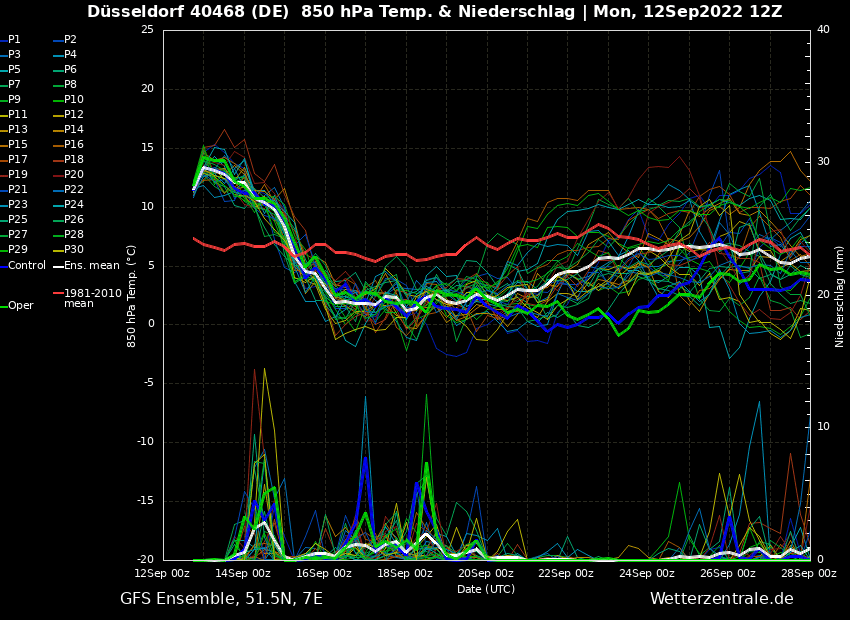Select the Ens. mean legend entry
850x620 pixels.
click(x=91, y=265)
